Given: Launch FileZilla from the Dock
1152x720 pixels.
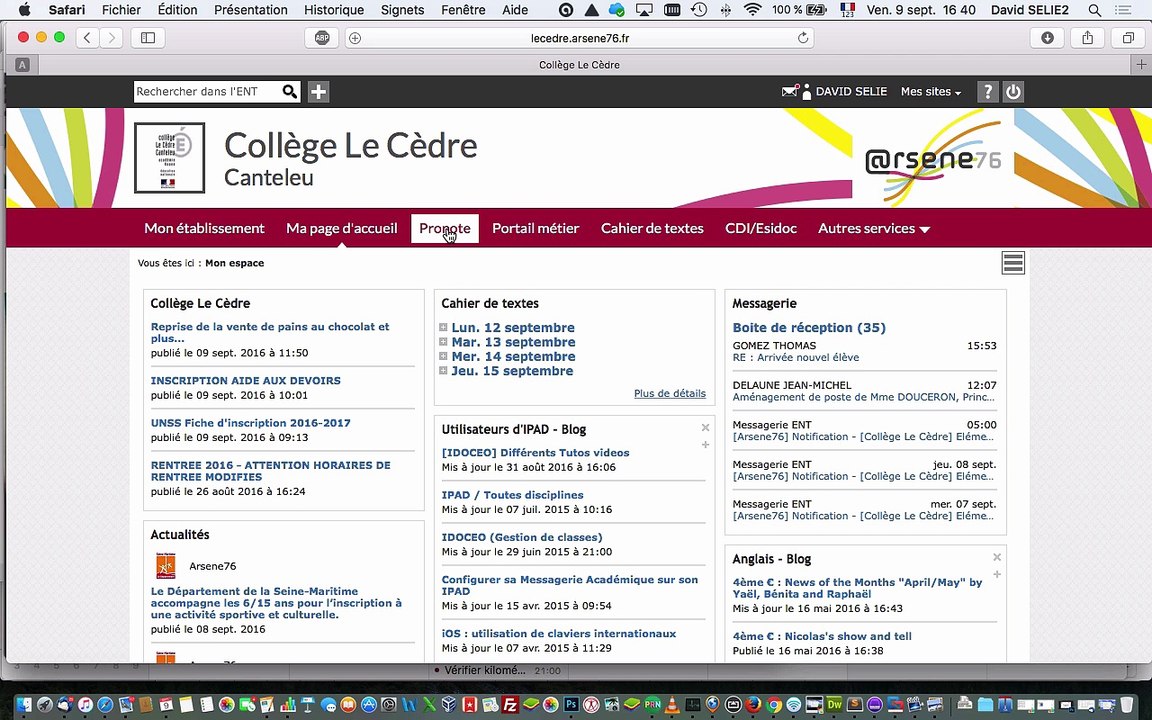Looking at the screenshot, I should click(x=510, y=705).
